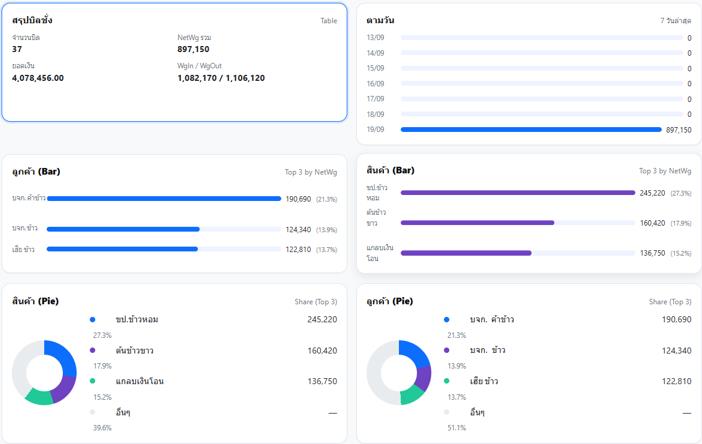Click the เฮีย ข้าว bar in ลูกค้า (Bar)

(123, 249)
